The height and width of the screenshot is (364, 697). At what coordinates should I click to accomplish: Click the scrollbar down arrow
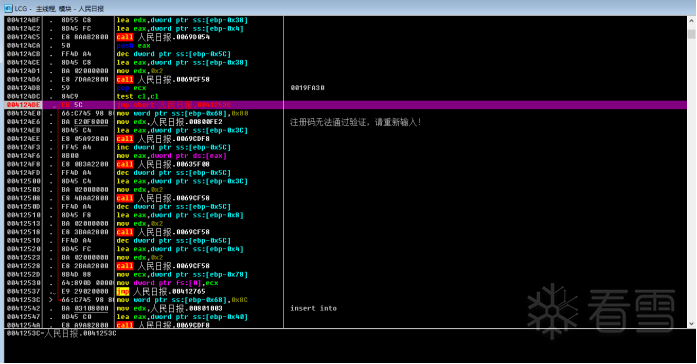692,324
